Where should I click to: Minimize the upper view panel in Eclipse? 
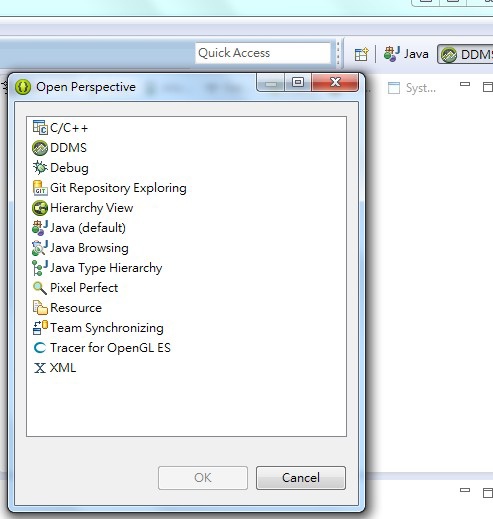(465, 85)
